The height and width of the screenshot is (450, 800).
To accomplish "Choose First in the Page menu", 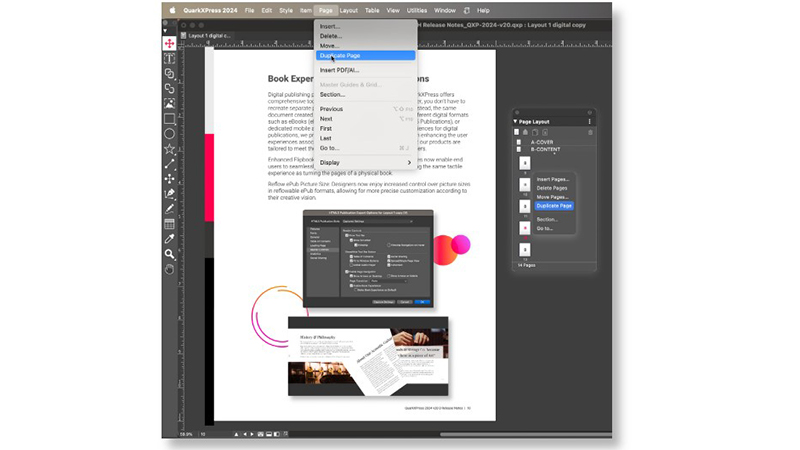I will coord(365,129).
